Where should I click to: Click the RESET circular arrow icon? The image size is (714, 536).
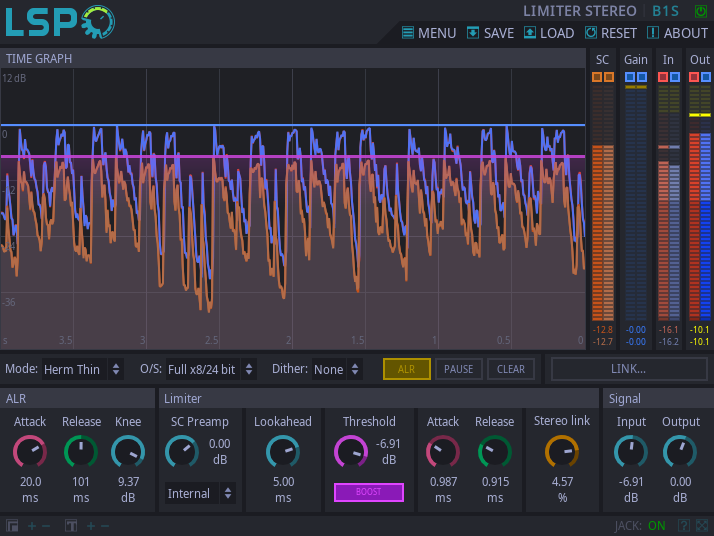pos(591,33)
